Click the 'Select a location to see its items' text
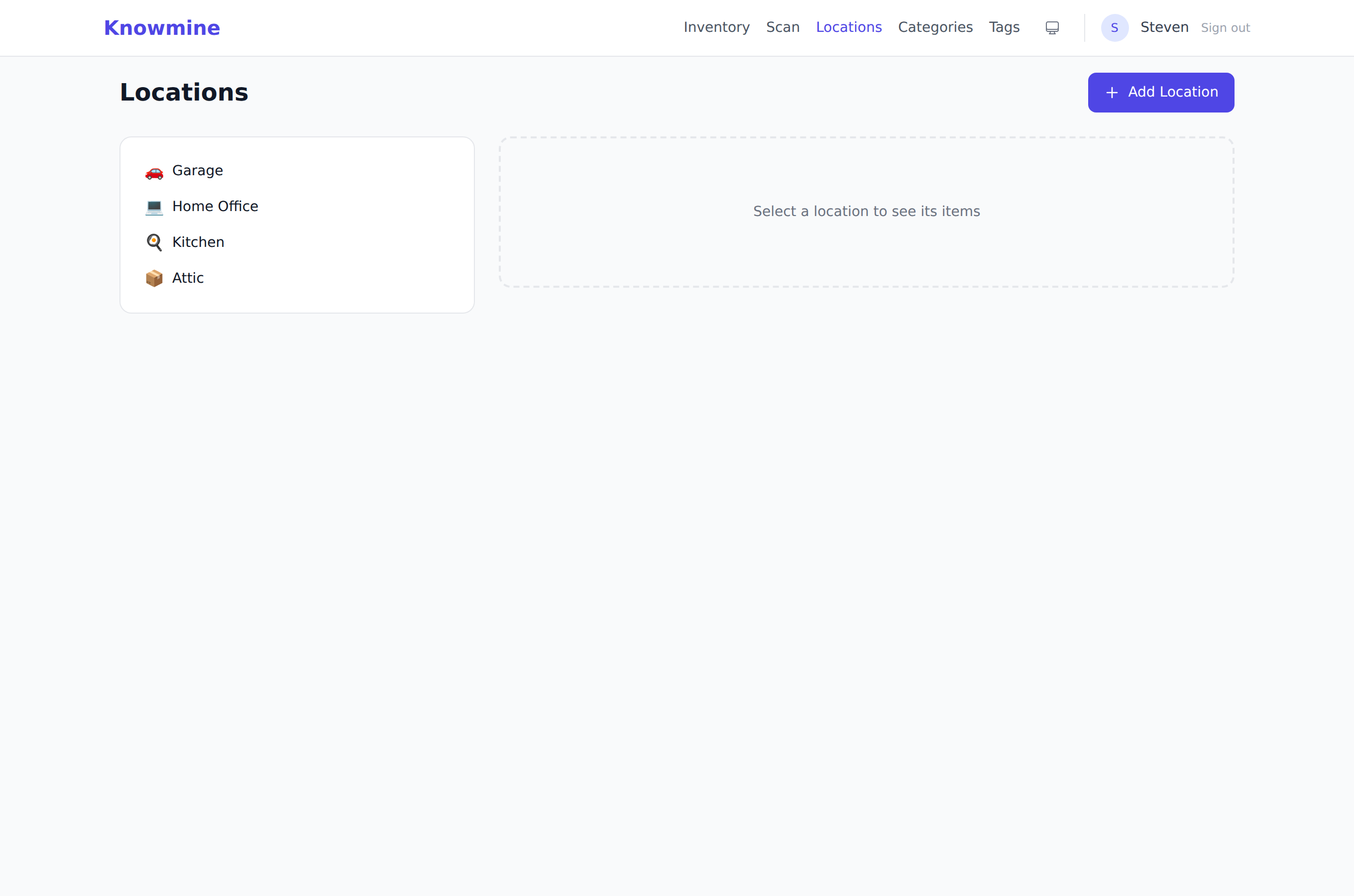Screen dimensions: 1354x896 (x=866, y=212)
